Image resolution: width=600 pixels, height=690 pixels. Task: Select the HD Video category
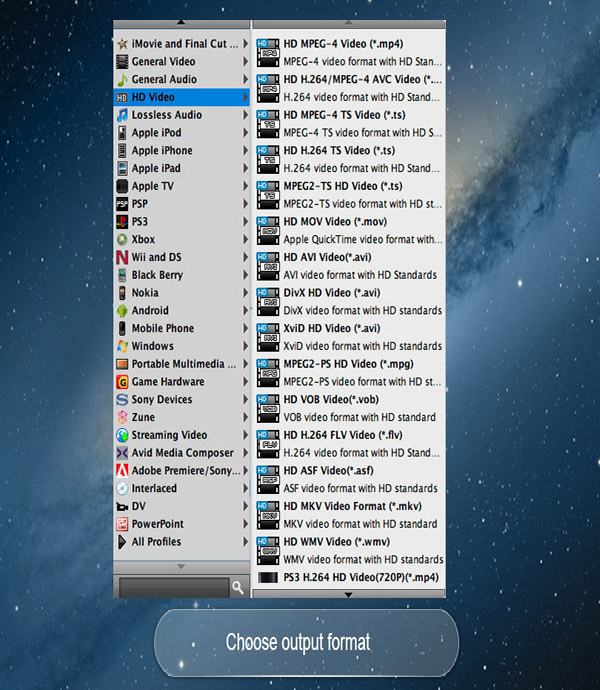(x=181, y=97)
